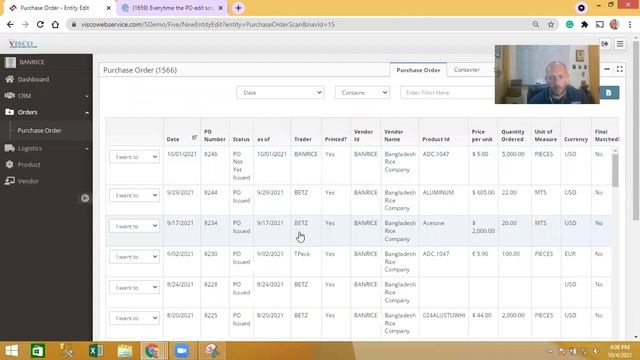Open Zoom from the taskbar
This screenshot has width=640, height=360.
181,351
